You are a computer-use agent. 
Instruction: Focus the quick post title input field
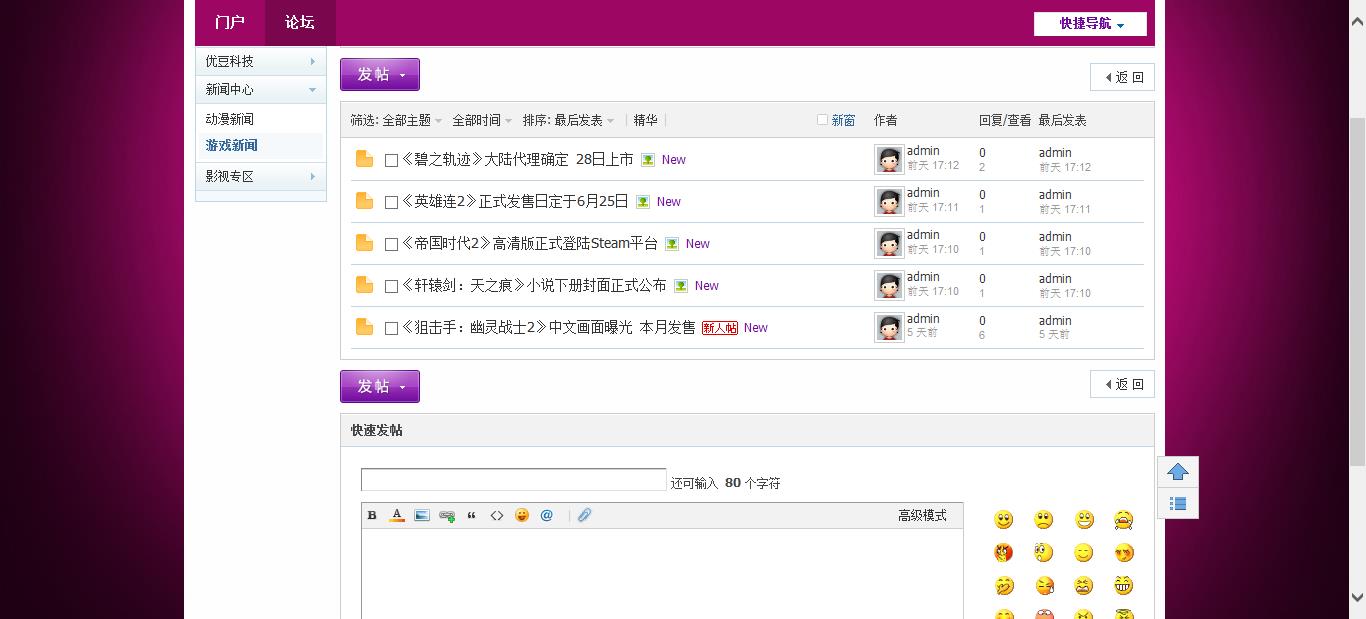click(x=513, y=480)
